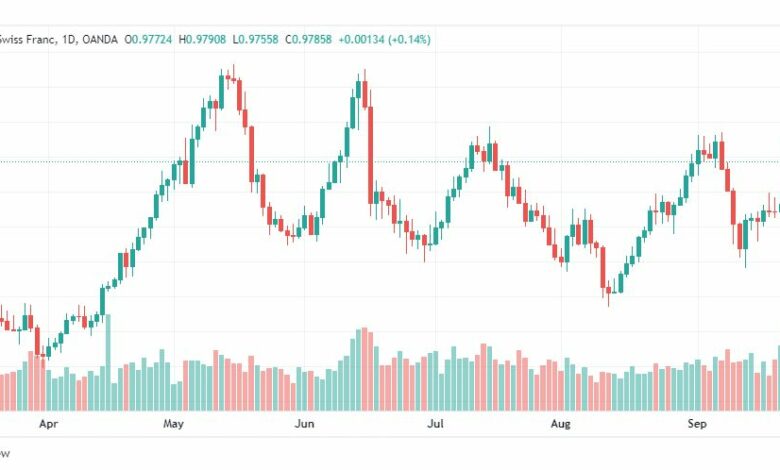
Task: Select the tall green volume spike in mid-April
Action: click(x=108, y=362)
